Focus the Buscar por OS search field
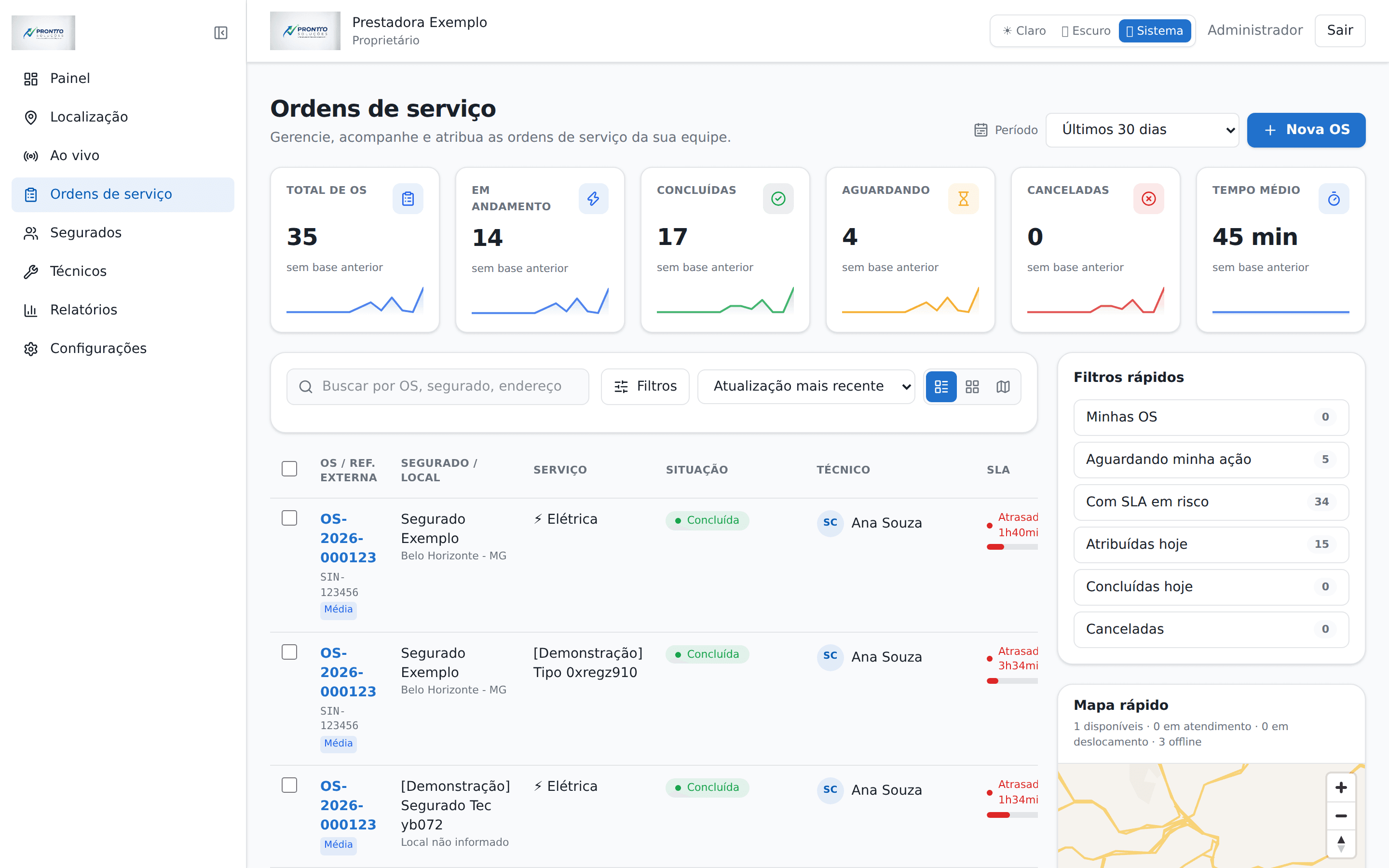This screenshot has height=868, width=1389. click(x=438, y=386)
